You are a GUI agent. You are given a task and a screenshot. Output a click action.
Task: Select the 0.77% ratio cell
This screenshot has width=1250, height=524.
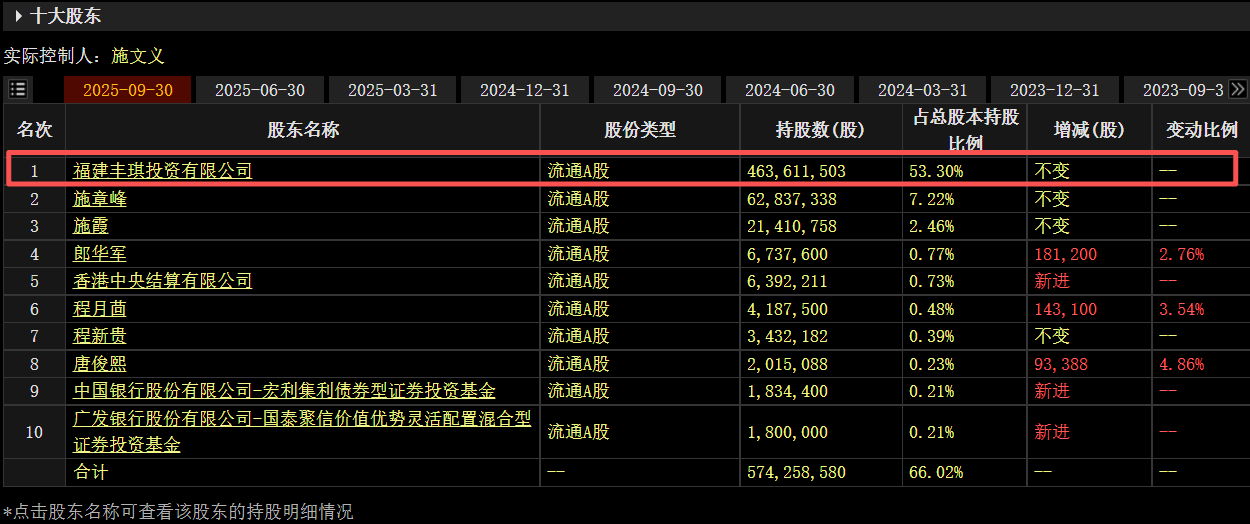(932, 254)
